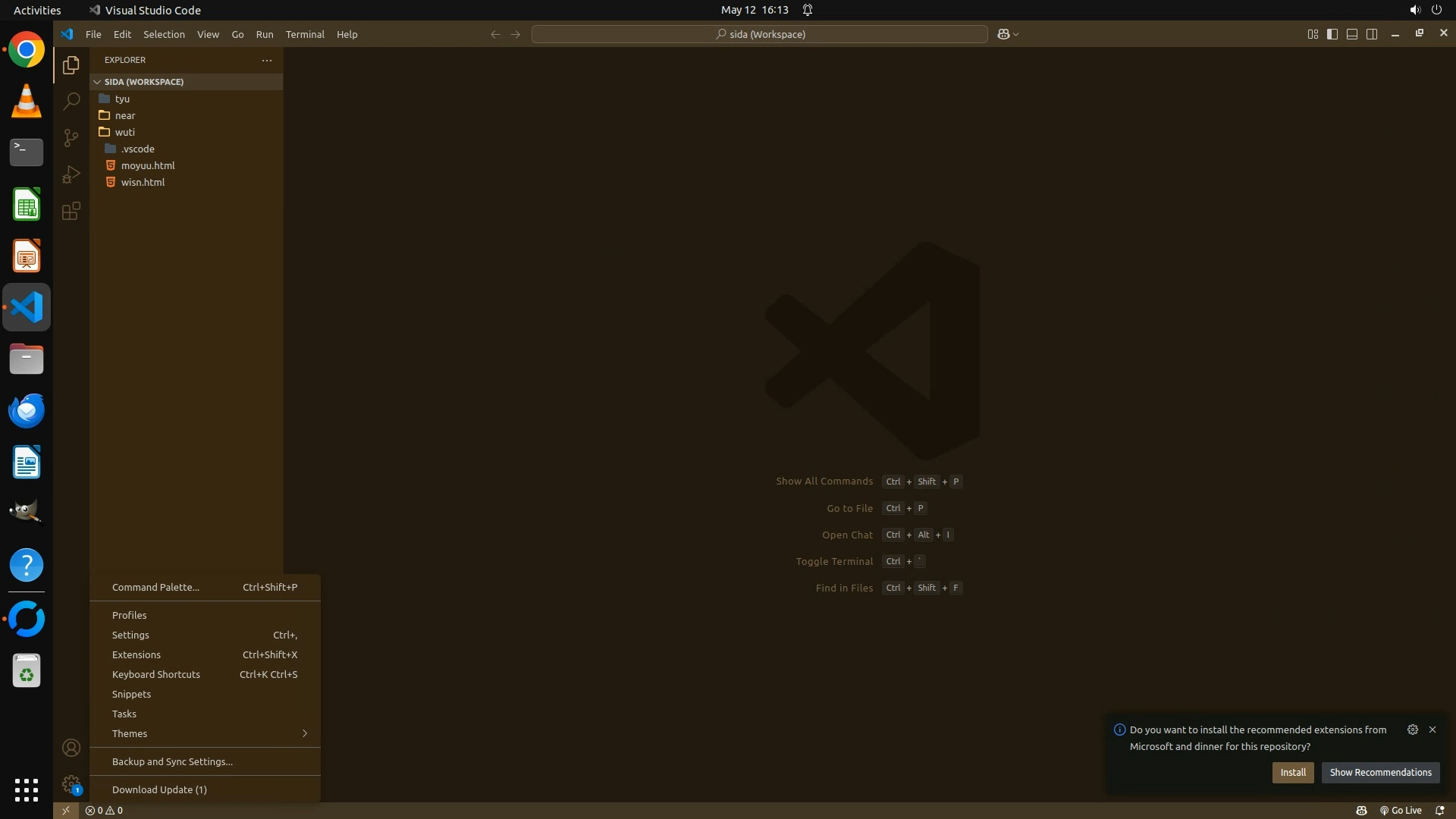Open the Extensions view icon

(x=71, y=211)
